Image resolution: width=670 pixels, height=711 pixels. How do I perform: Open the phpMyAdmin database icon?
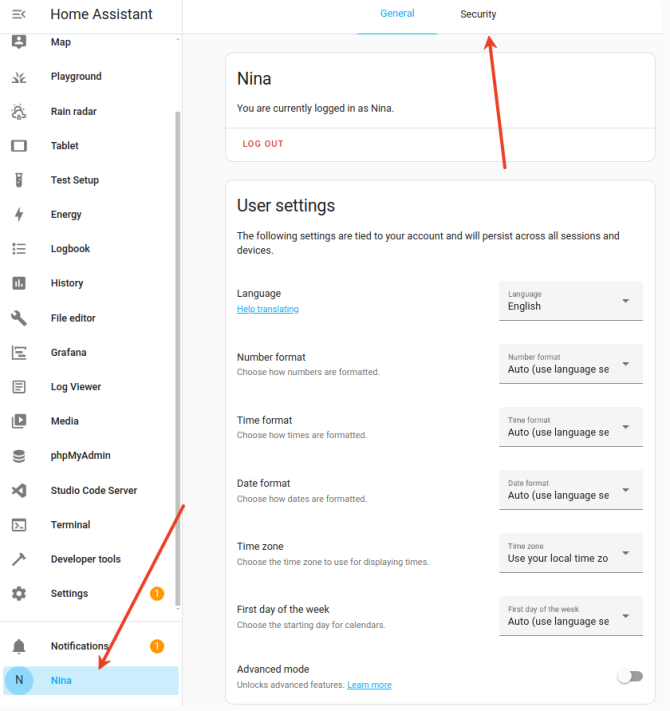(19, 456)
